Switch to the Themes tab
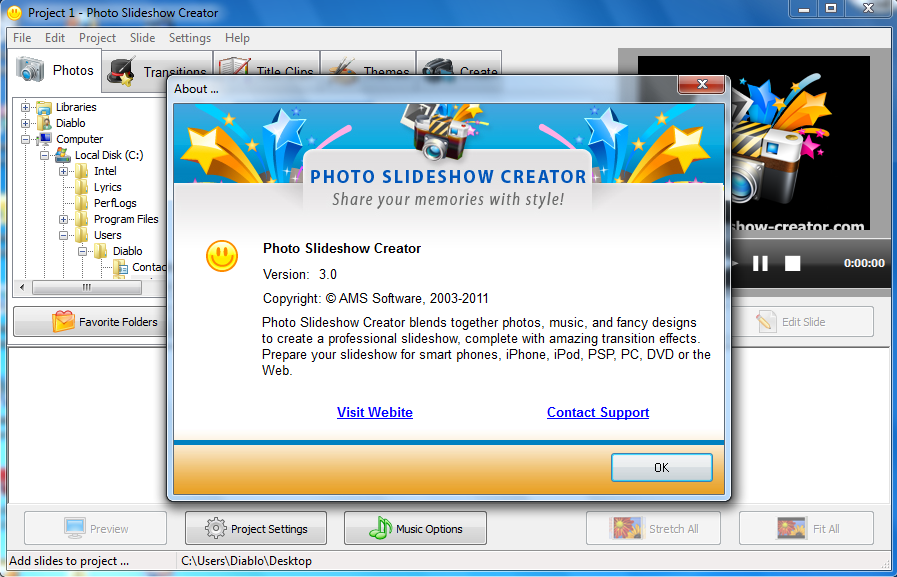897x577 pixels. tap(368, 64)
